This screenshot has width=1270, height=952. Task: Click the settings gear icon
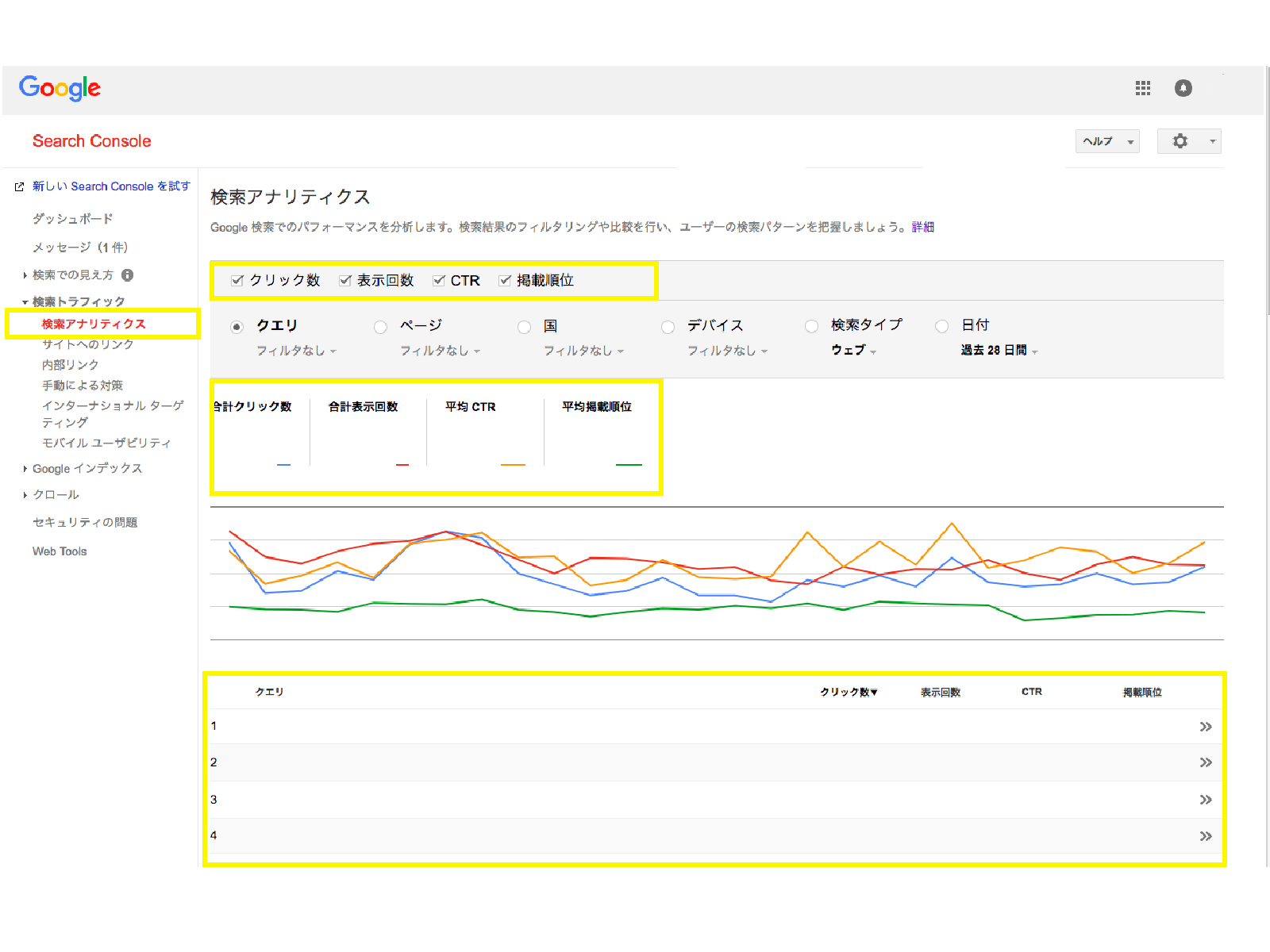pyautogui.click(x=1180, y=141)
